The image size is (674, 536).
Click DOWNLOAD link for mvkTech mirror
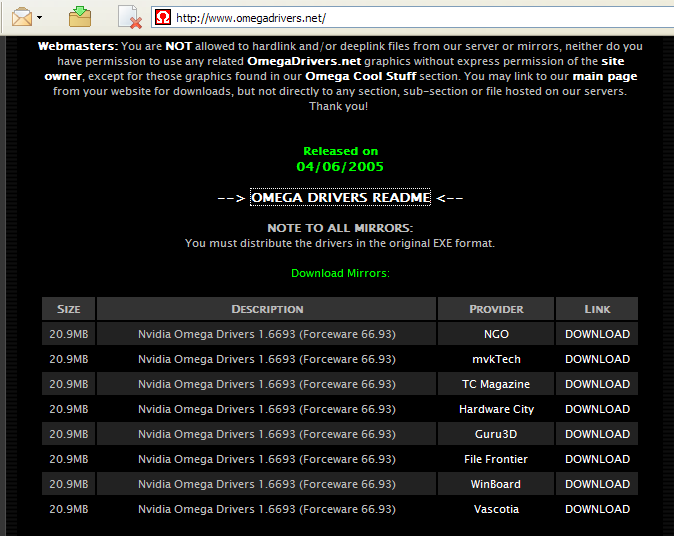point(597,359)
